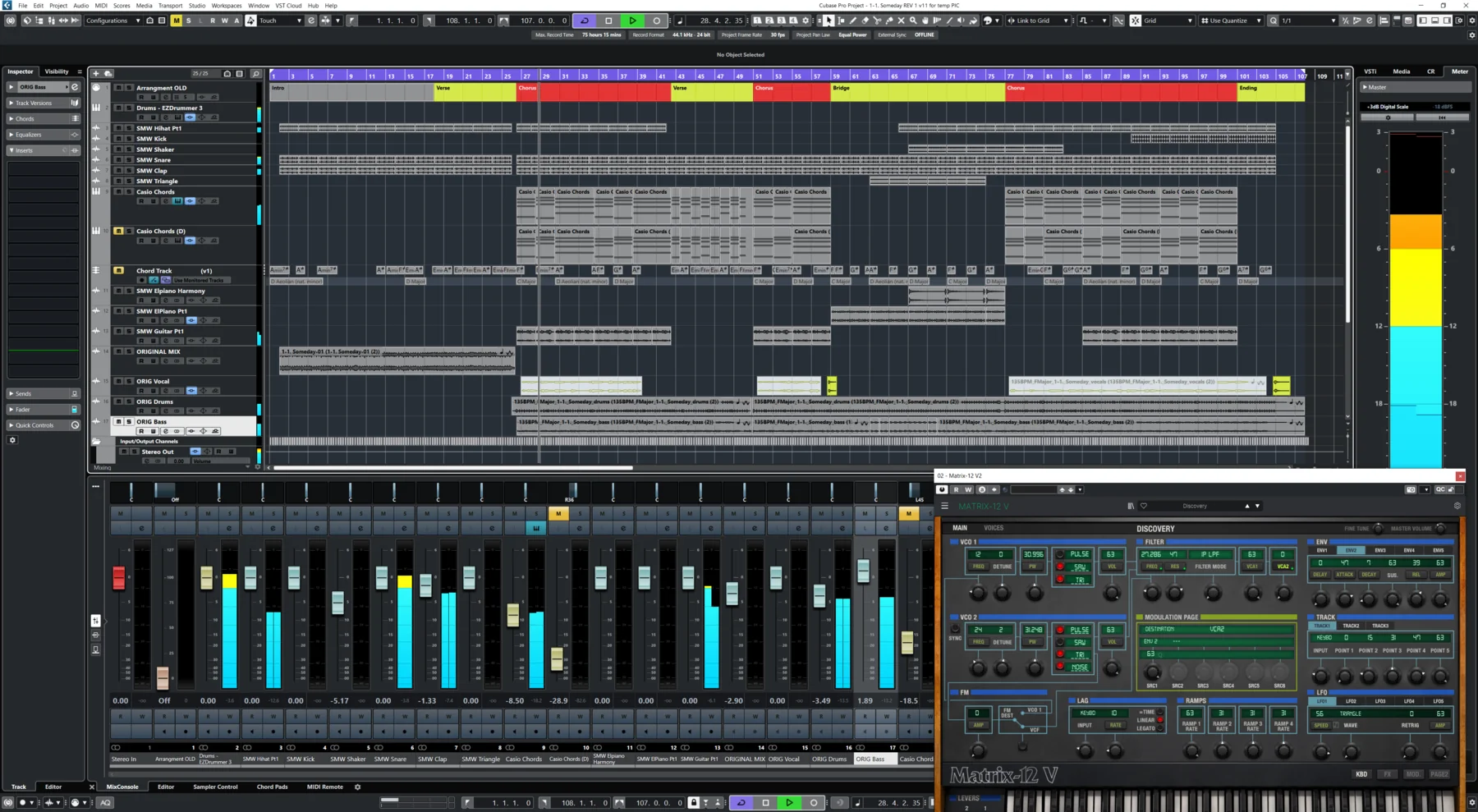The image size is (1478, 812).
Task: Click KBD button at Matrix-12 bottom
Action: tap(1361, 773)
